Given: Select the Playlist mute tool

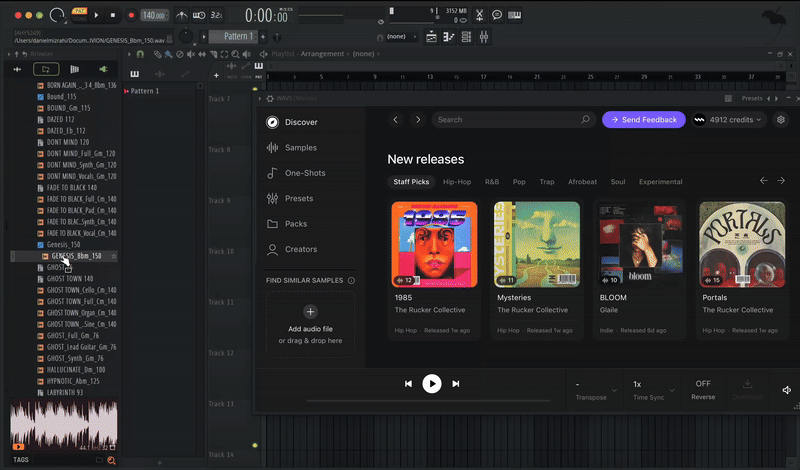Looking at the screenshot, I should click(x=191, y=54).
